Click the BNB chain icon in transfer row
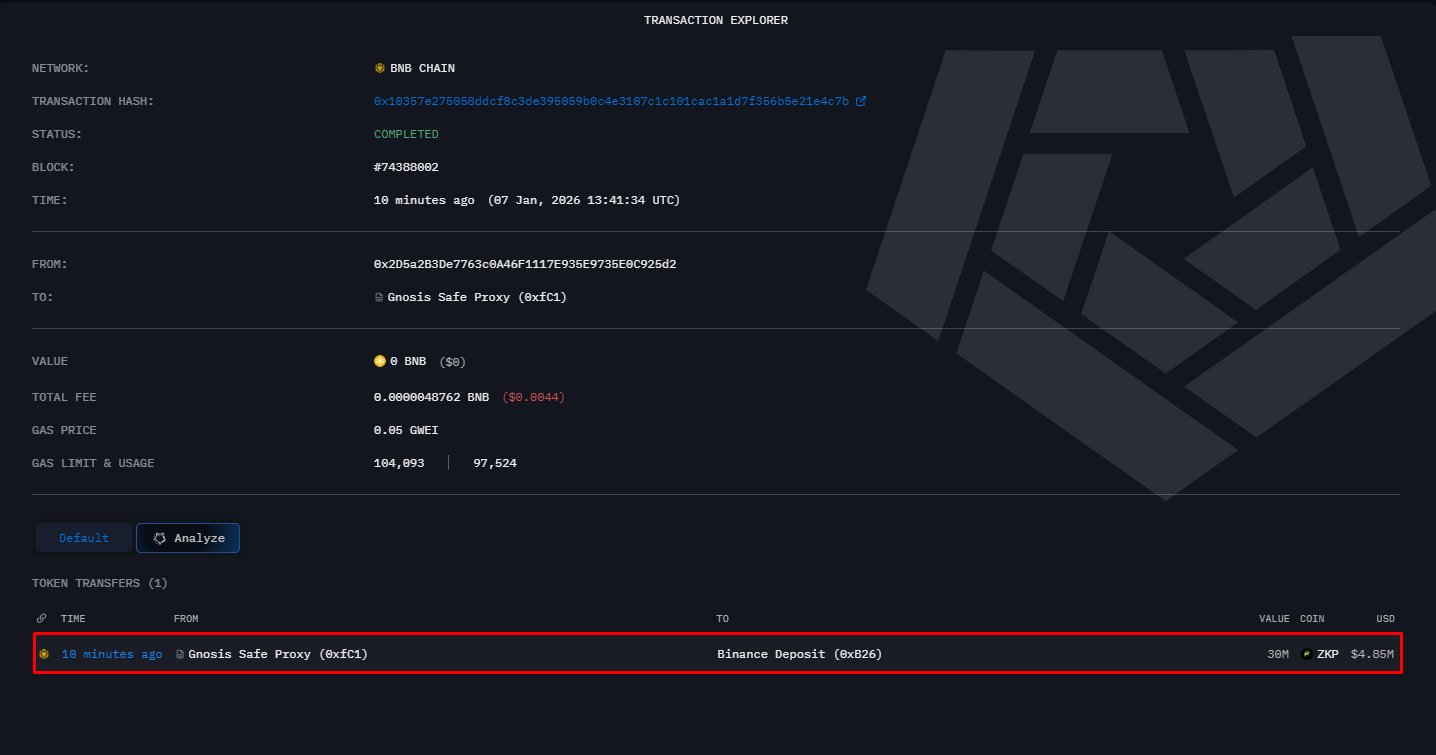1436x755 pixels. point(44,654)
